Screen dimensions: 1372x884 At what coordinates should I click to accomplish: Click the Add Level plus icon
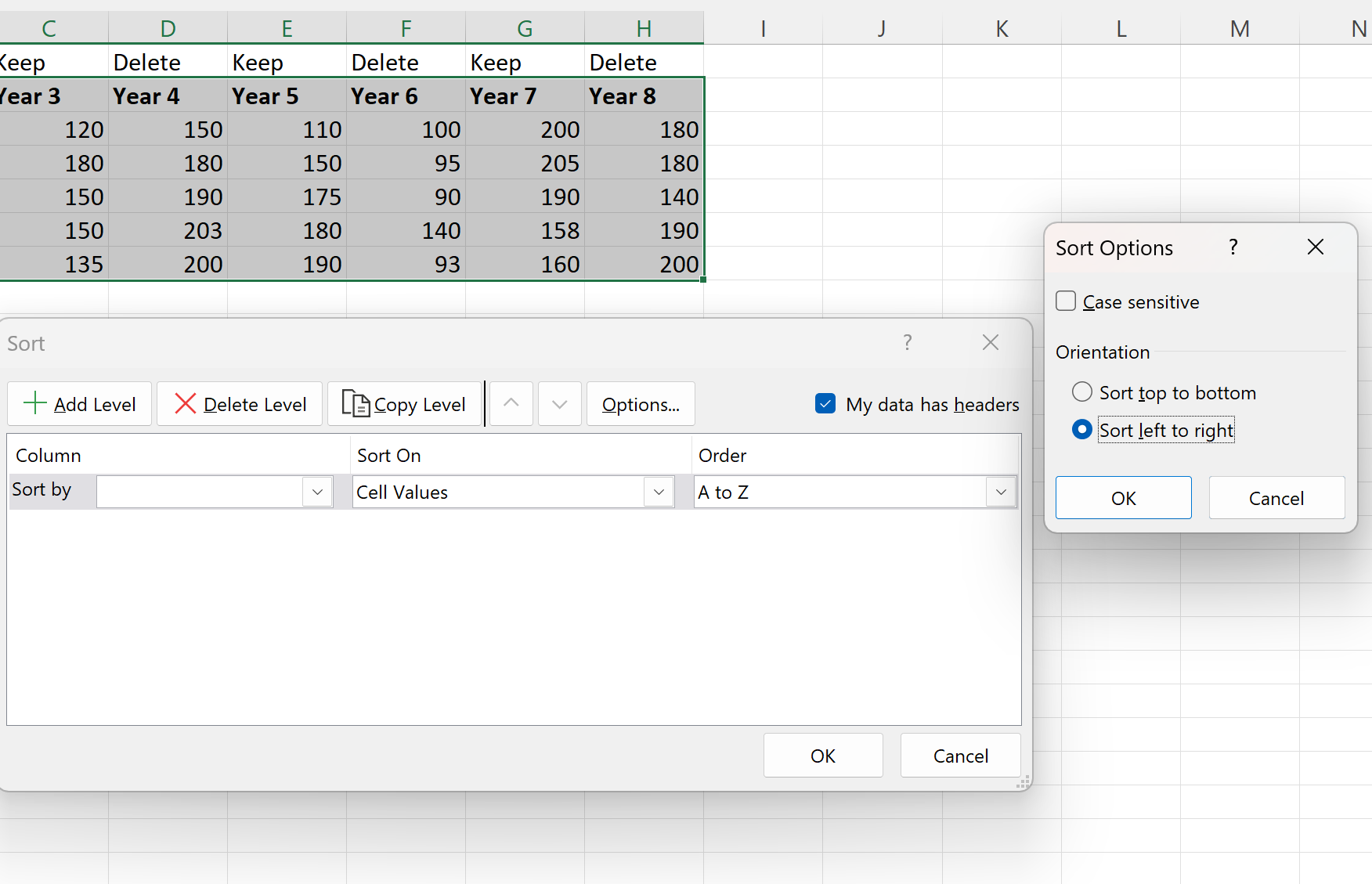pos(34,403)
